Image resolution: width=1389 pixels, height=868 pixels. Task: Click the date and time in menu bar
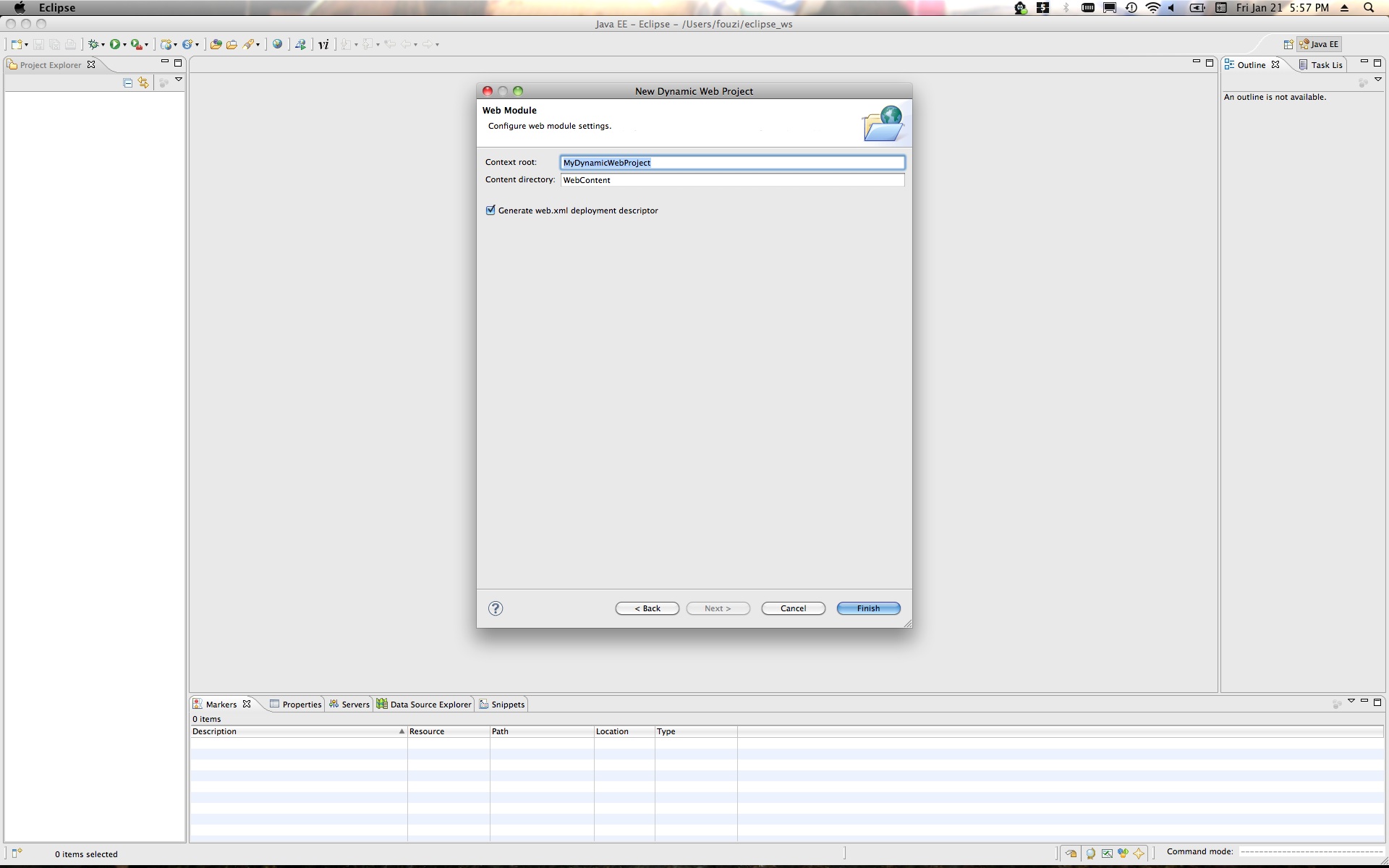[1283, 8]
